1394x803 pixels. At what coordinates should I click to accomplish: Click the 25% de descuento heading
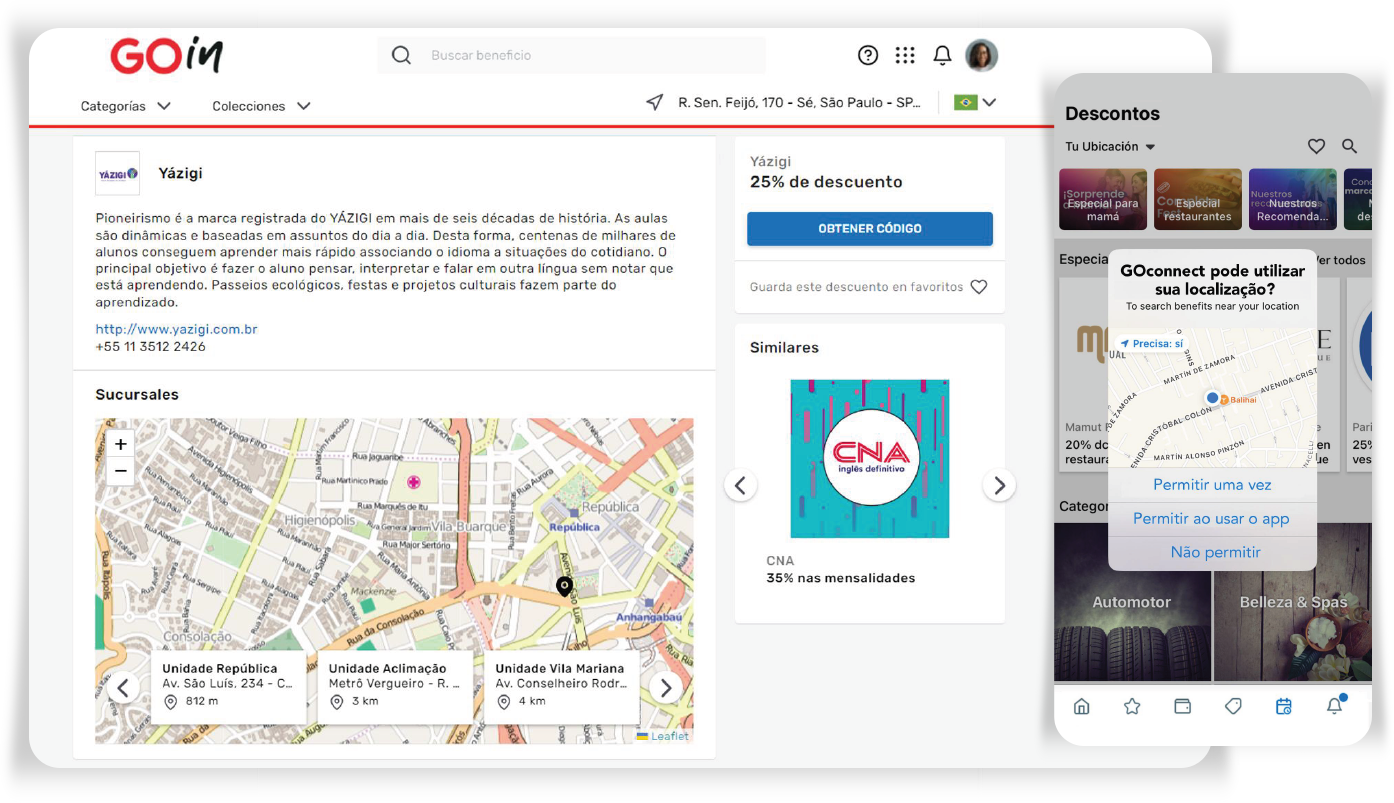point(826,182)
